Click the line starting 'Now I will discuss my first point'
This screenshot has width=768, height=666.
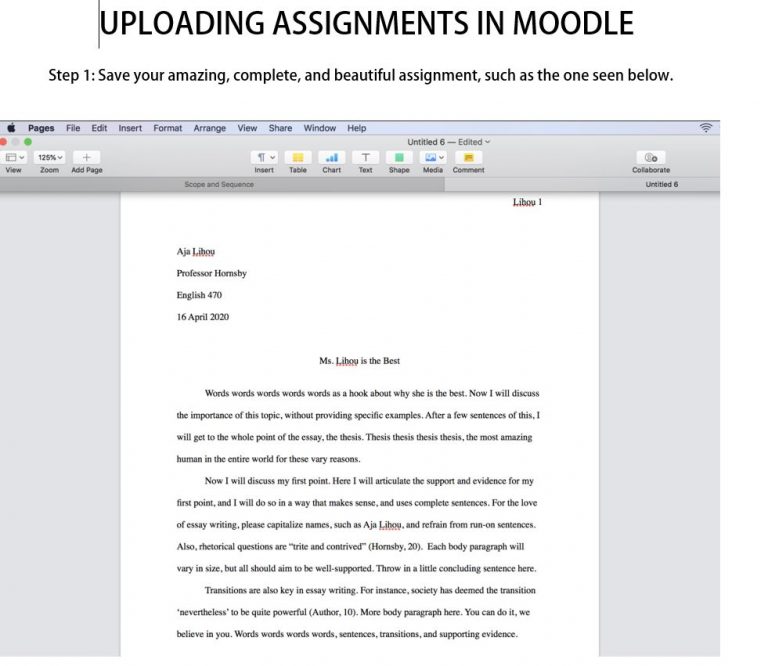[369, 481]
